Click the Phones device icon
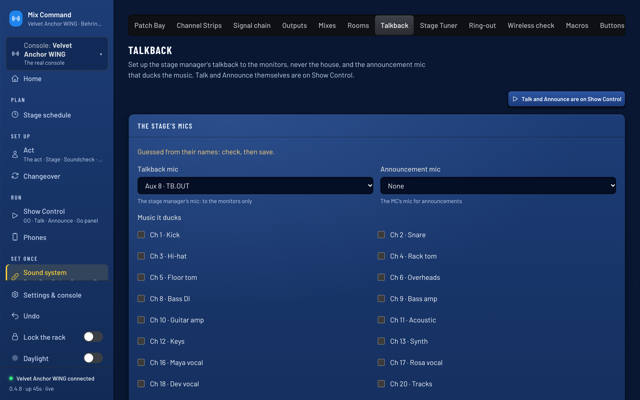Viewport: 640px width, 400px height. coord(15,237)
